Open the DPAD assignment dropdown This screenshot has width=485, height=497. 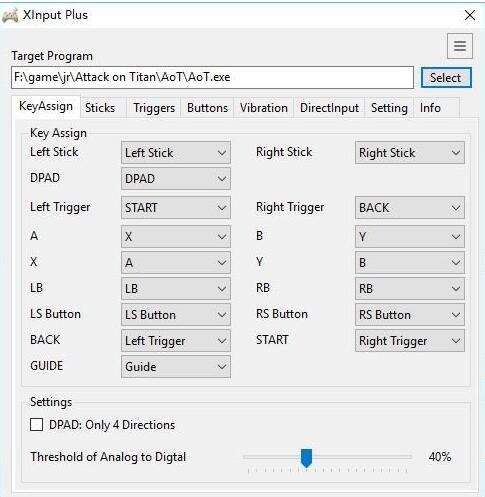click(x=176, y=179)
